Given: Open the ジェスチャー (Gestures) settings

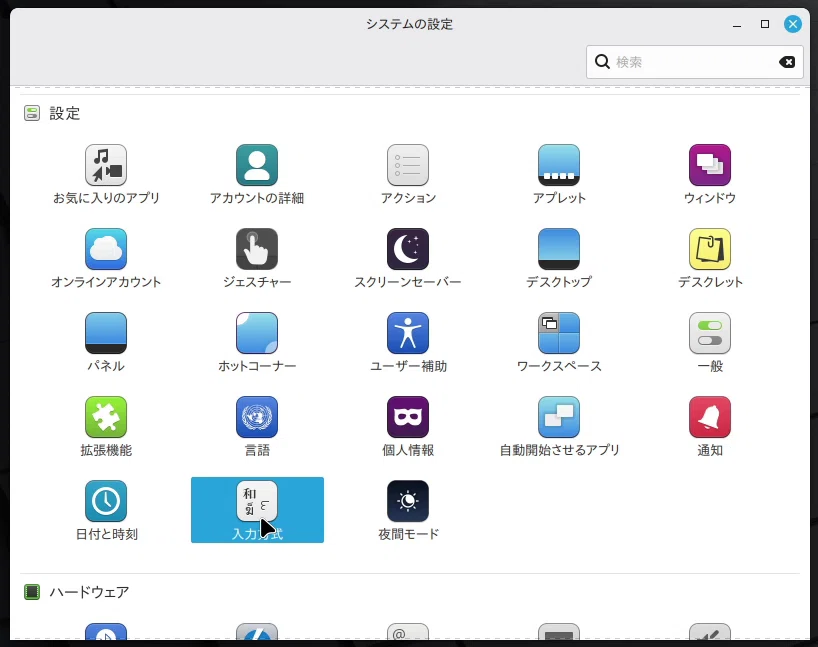Looking at the screenshot, I should coord(257,259).
